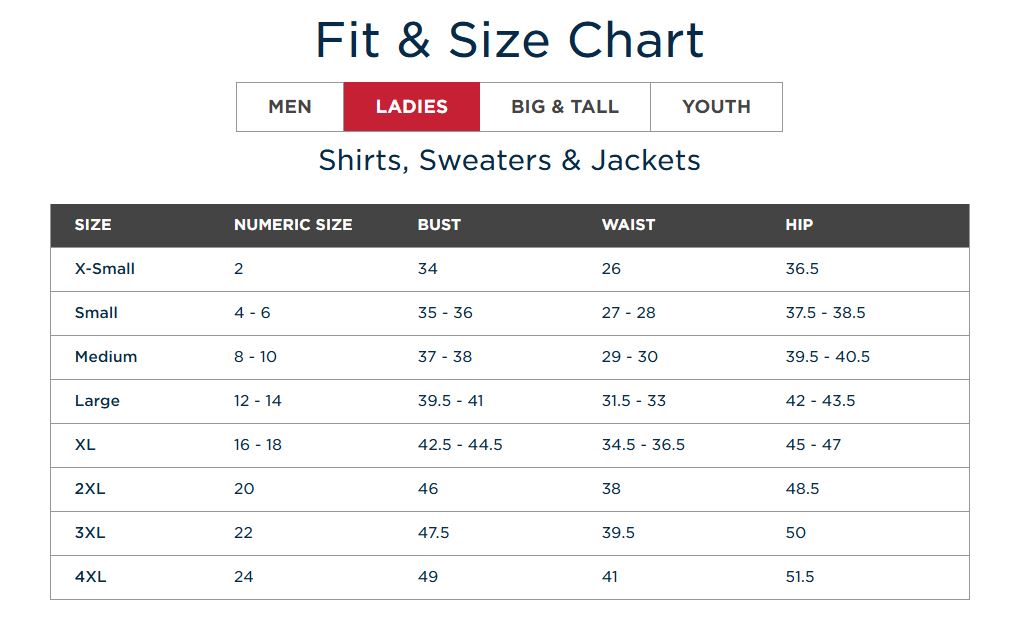The width and height of the screenshot is (1021, 636).
Task: Switch to the YOUTH tab
Action: click(716, 107)
